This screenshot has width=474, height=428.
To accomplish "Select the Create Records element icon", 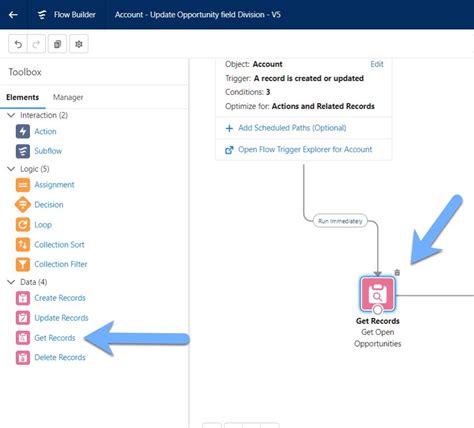I will pos(23,298).
